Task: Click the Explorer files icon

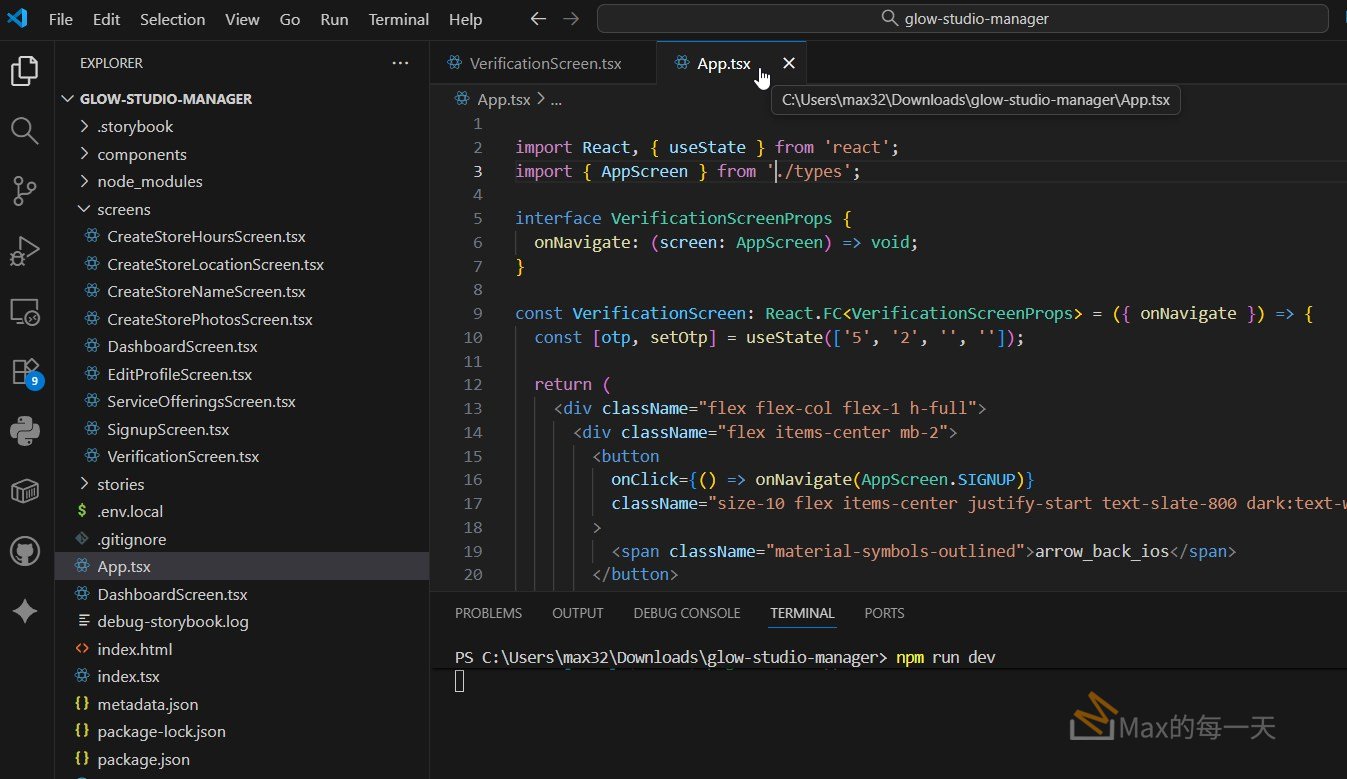Action: point(25,71)
